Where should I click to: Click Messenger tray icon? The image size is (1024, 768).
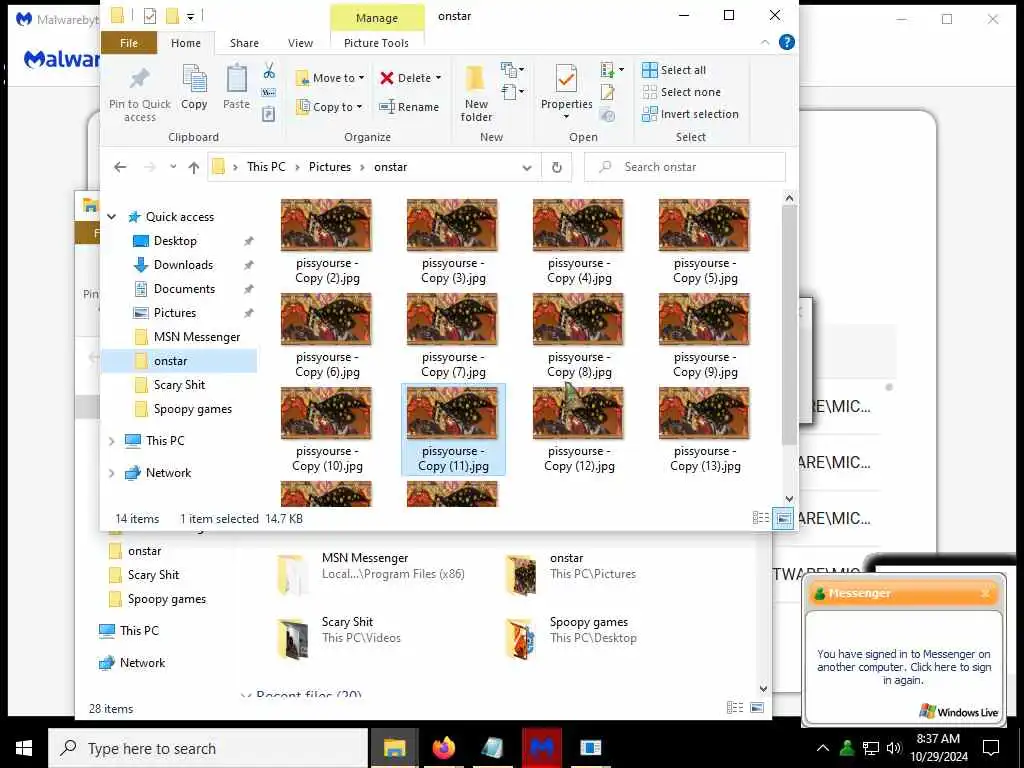tap(847, 748)
